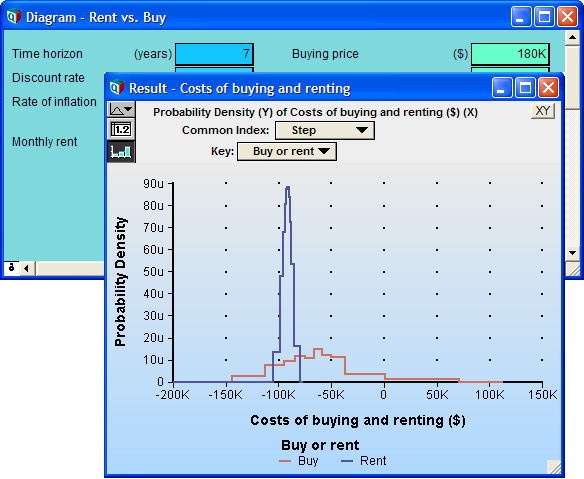Click the diagram scroll up arrow
The image size is (584, 479).
[x=572, y=37]
